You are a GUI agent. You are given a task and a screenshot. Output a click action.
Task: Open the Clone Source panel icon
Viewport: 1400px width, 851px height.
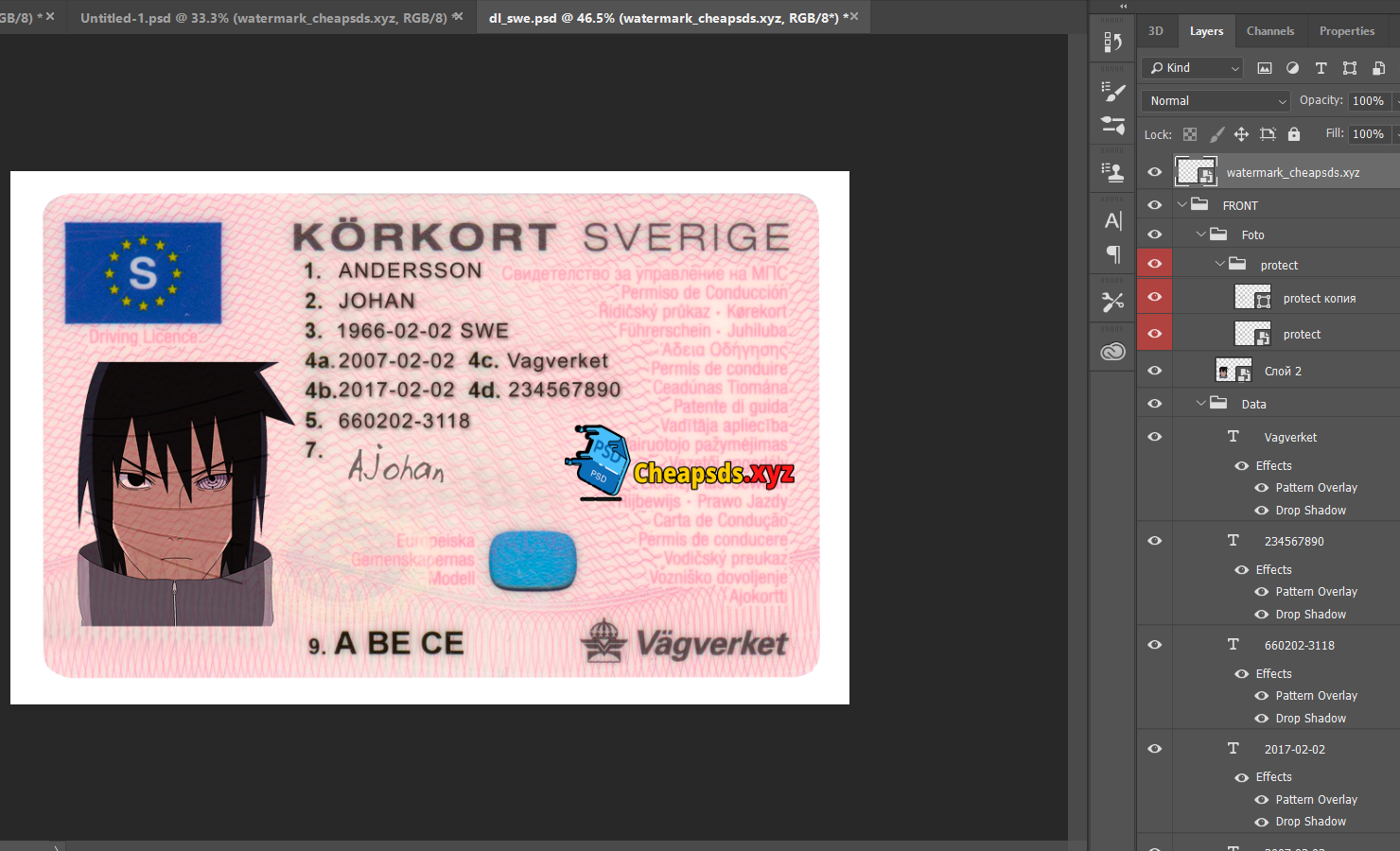pos(1113,172)
